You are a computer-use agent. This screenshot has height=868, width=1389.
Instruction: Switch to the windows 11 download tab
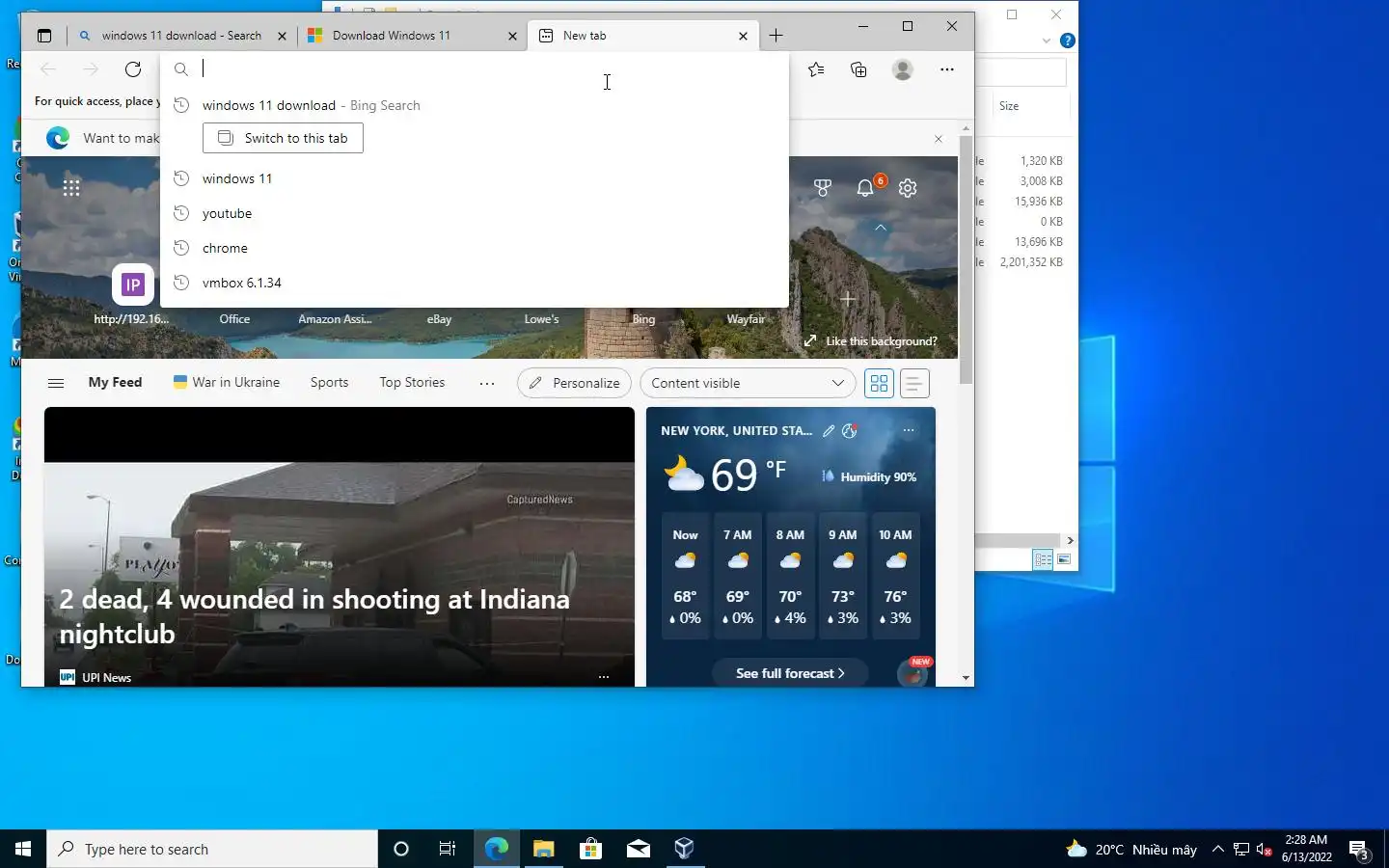click(181, 36)
